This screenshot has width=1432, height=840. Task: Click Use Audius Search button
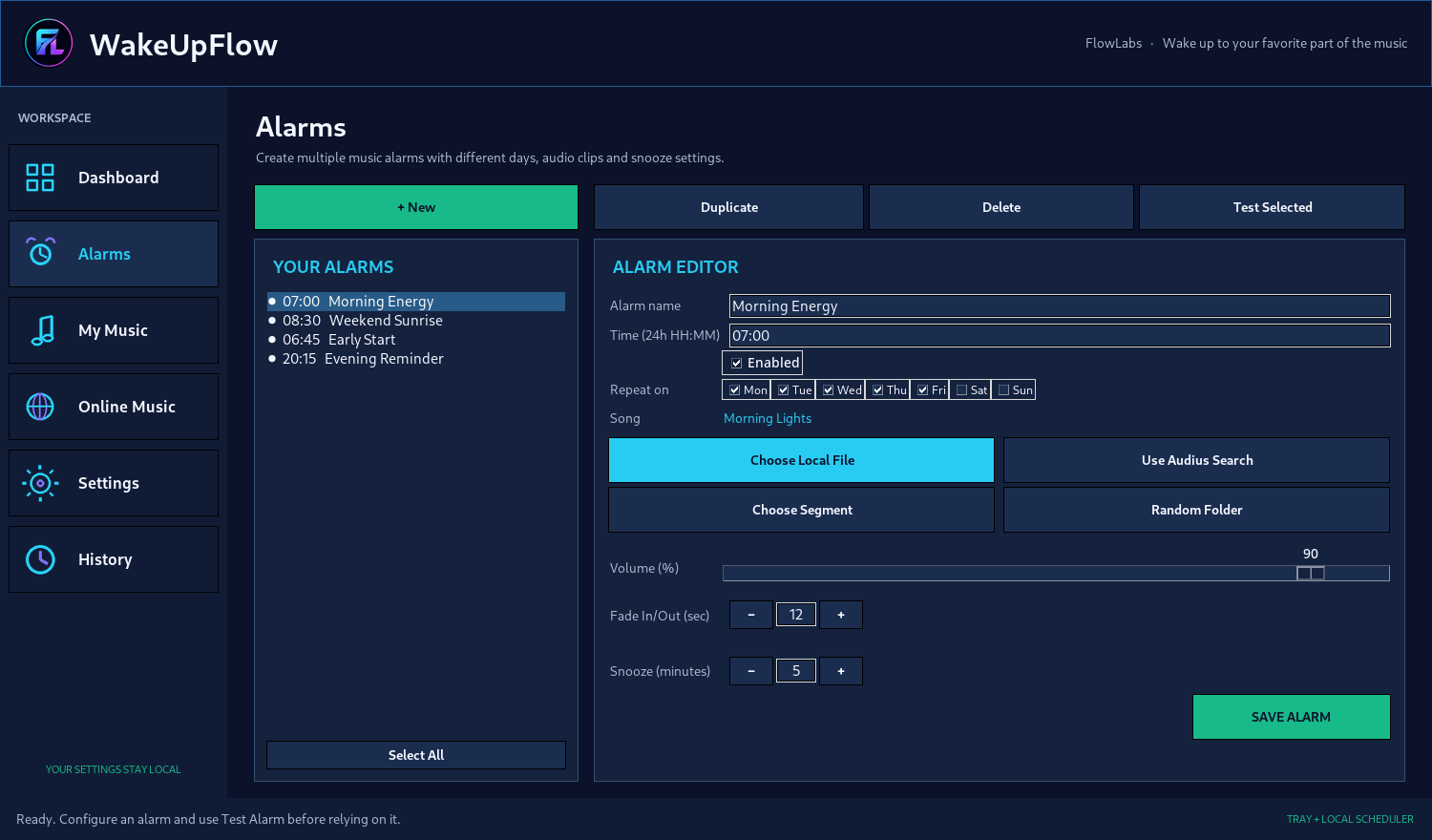(x=1197, y=460)
